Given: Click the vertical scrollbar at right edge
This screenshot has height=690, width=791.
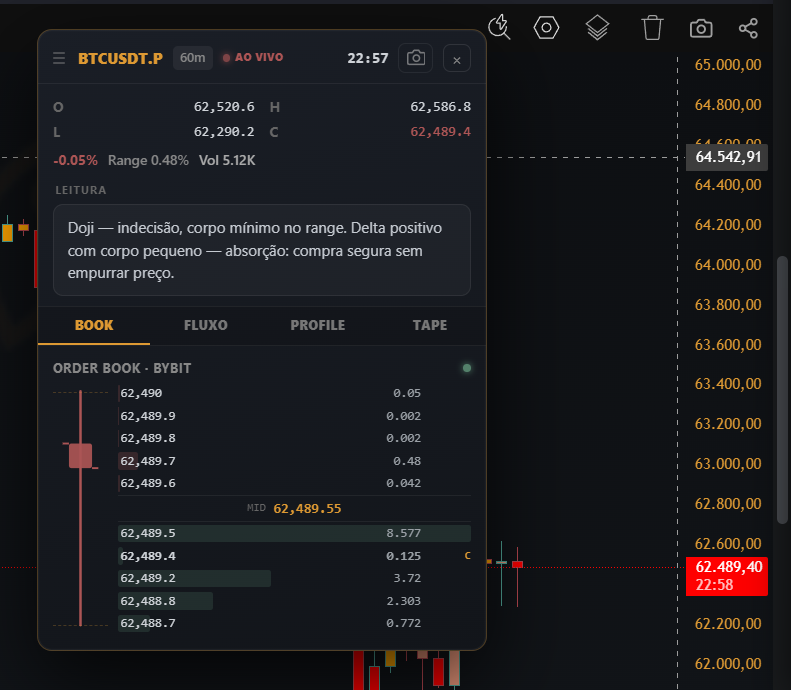Looking at the screenshot, I should (x=782, y=390).
